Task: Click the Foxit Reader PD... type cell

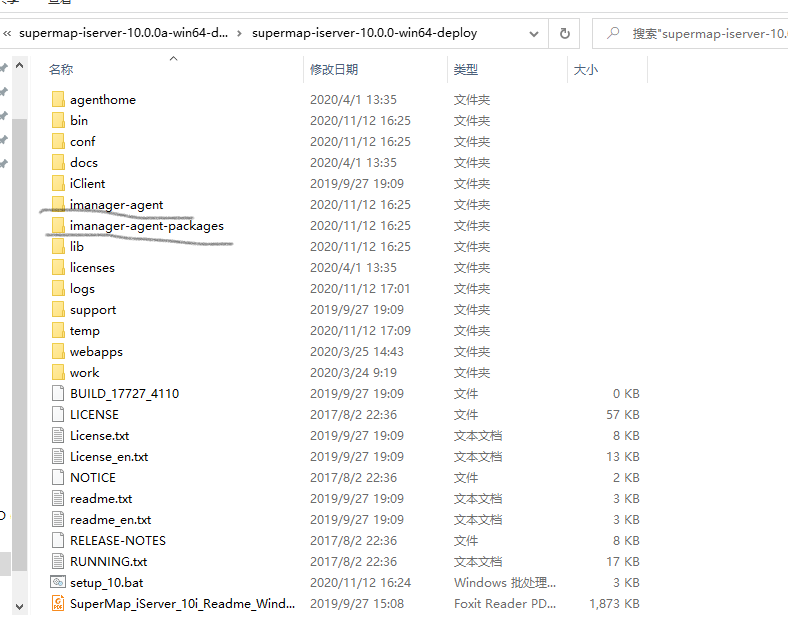Action: [x=505, y=603]
